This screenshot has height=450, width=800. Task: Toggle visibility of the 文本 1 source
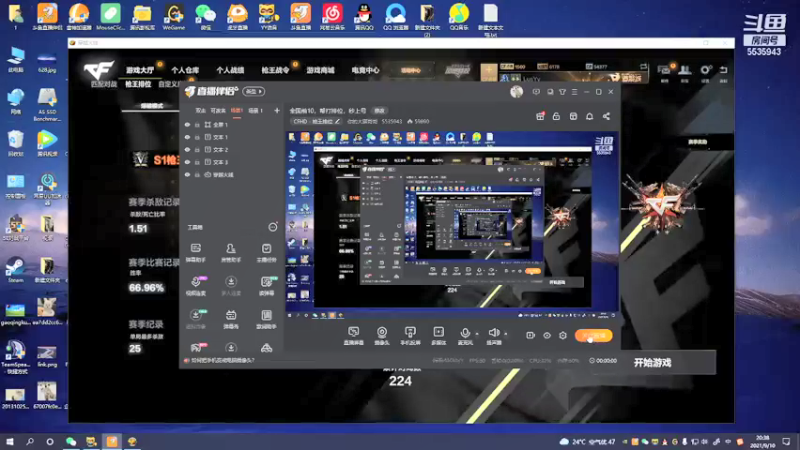pyautogui.click(x=187, y=137)
